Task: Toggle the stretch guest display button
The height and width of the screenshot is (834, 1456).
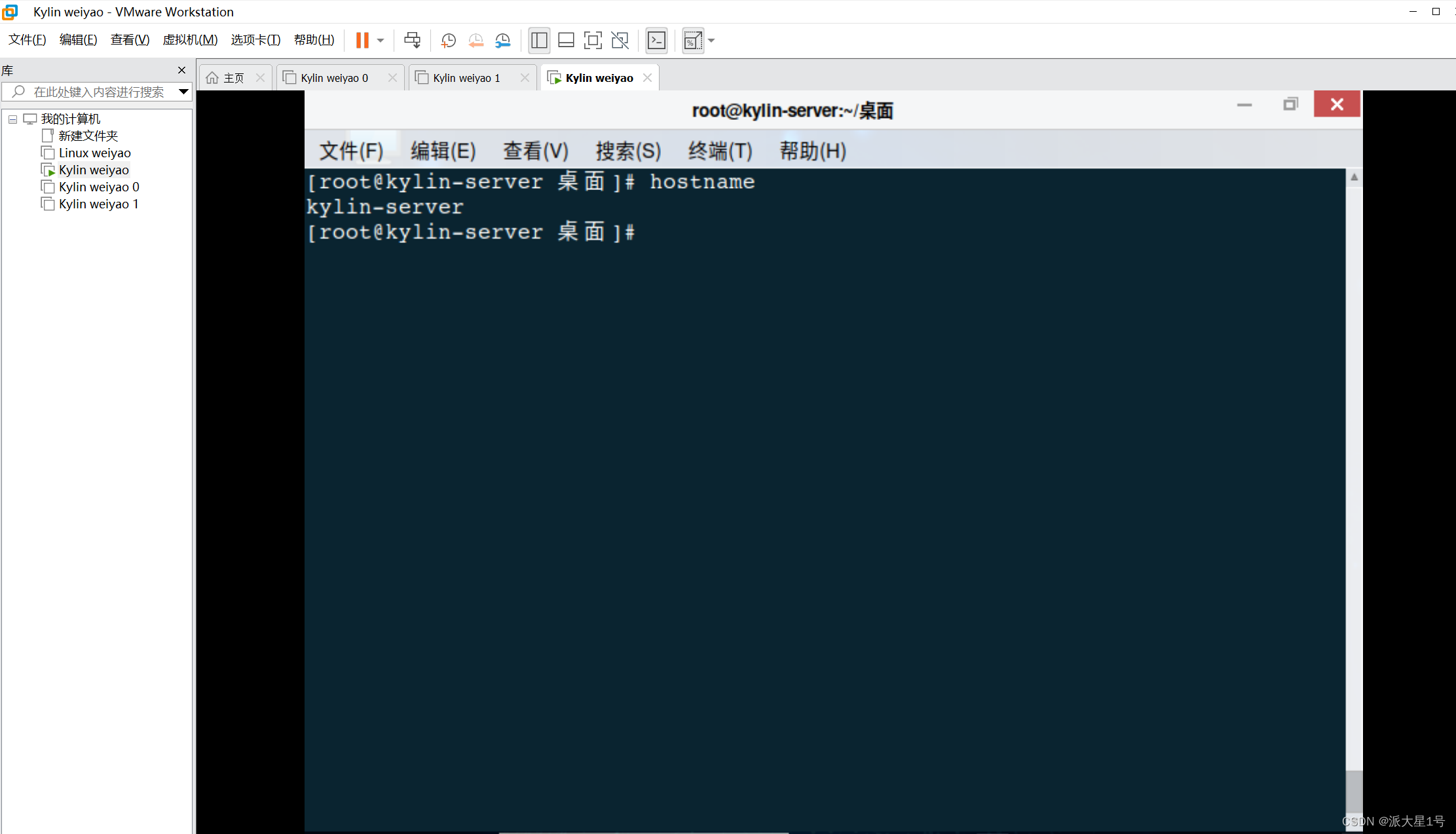Action: pos(693,41)
